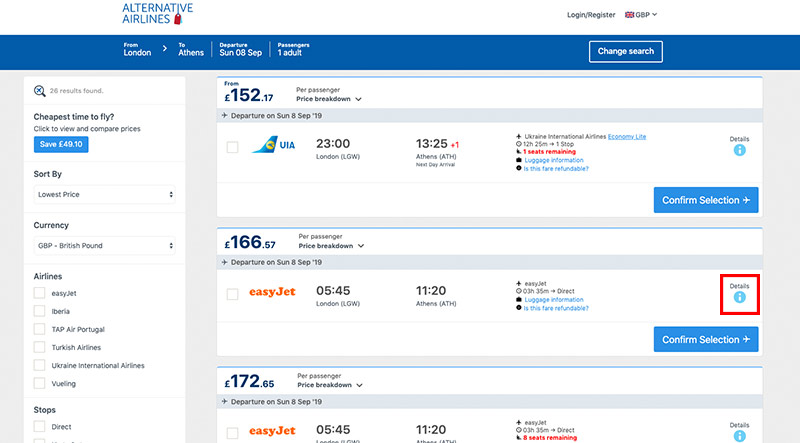
Task: Expand Price breakdown for £166.57 fare
Action: pyautogui.click(x=331, y=246)
